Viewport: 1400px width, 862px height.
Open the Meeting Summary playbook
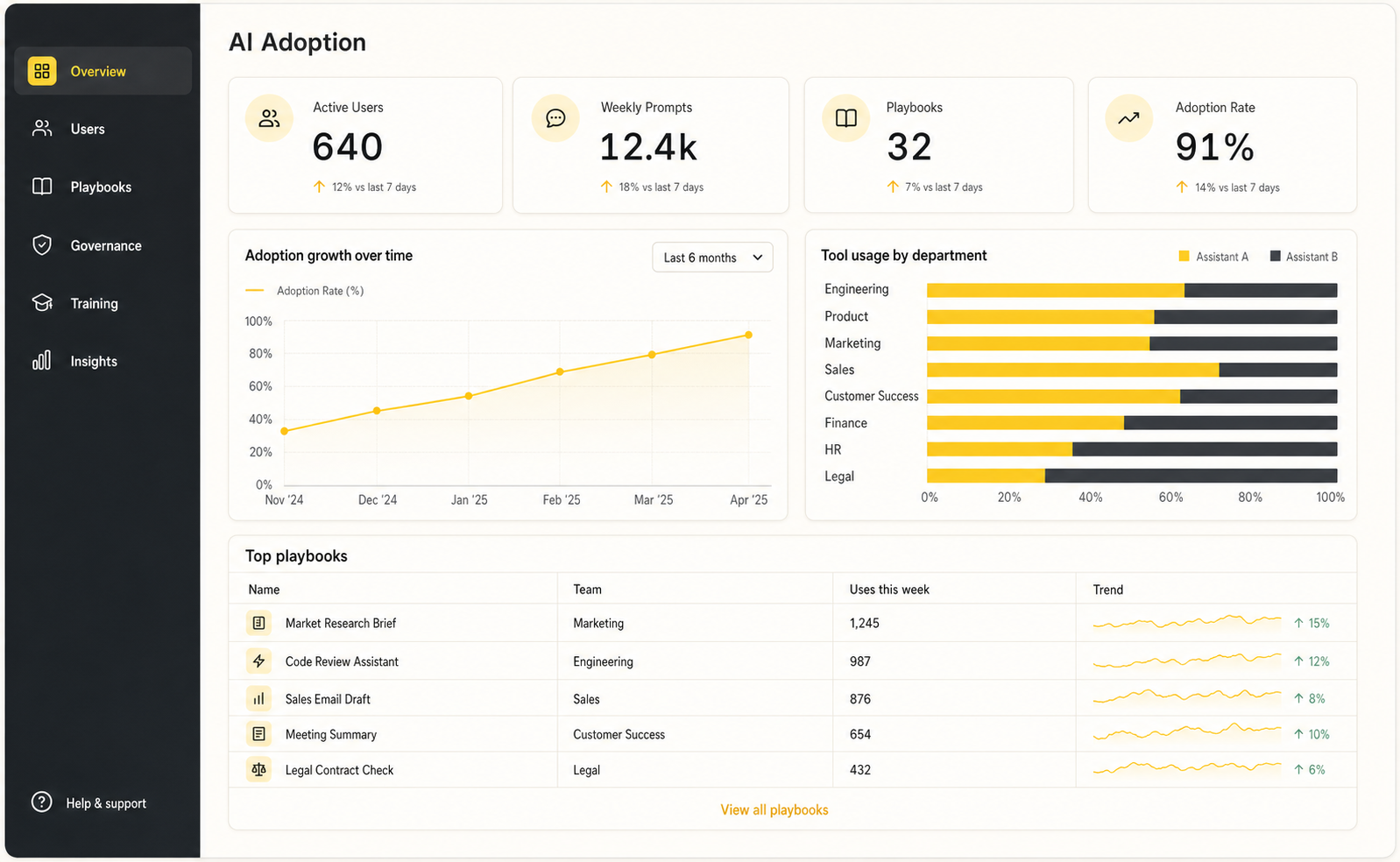coord(331,734)
